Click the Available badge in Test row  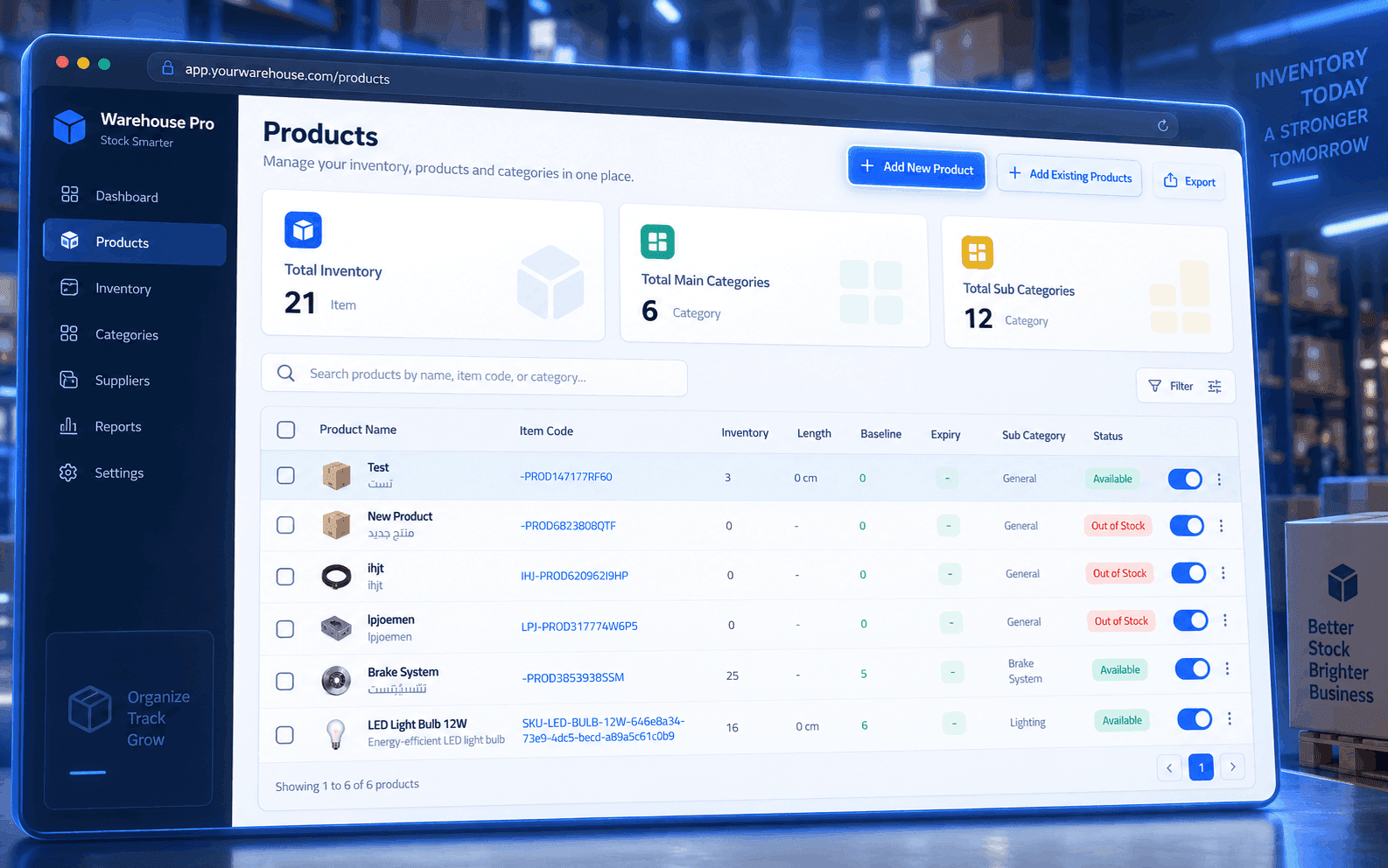1112,479
